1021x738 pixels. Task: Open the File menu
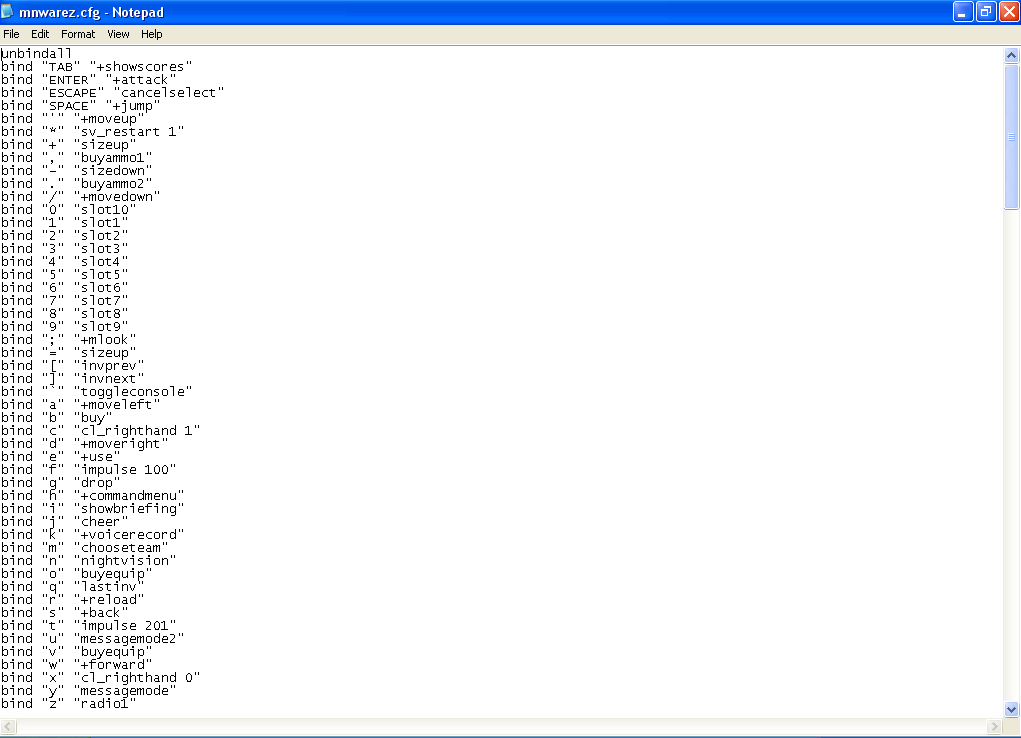coord(11,34)
